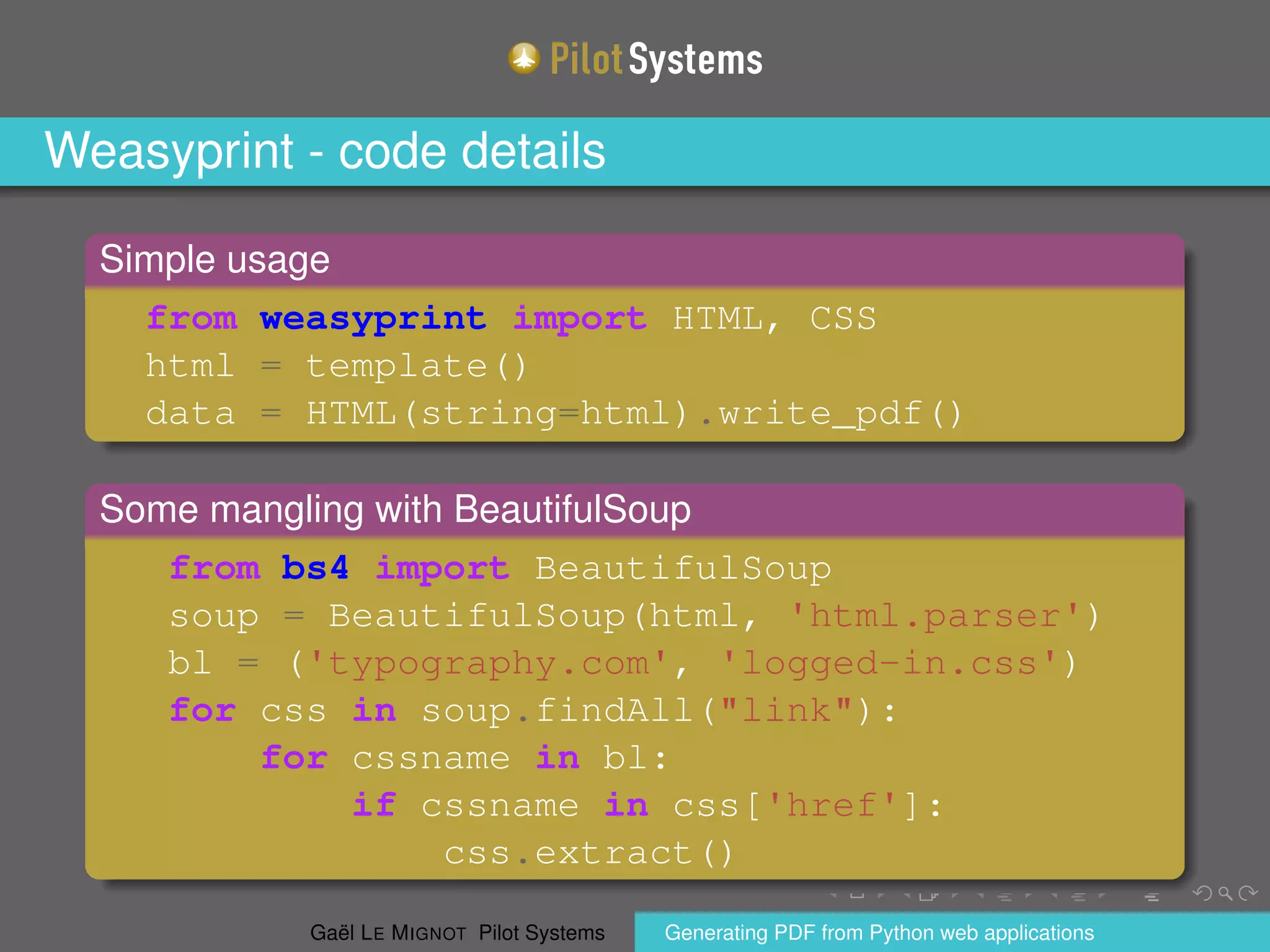
Task: Click the next section arrow
Action: point(1102,896)
